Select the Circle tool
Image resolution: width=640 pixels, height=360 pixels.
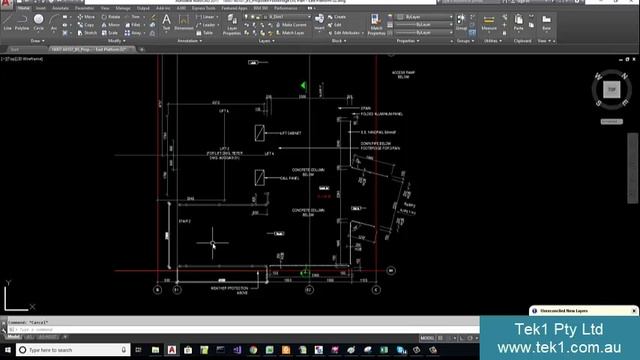[x=38, y=22]
